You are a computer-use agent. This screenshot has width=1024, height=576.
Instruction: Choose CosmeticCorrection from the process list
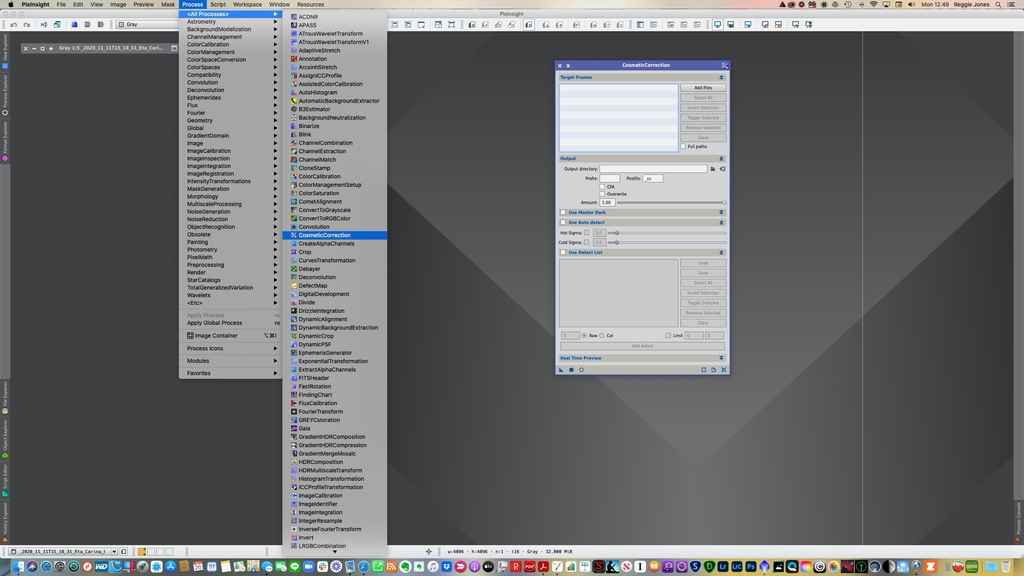click(x=334, y=235)
